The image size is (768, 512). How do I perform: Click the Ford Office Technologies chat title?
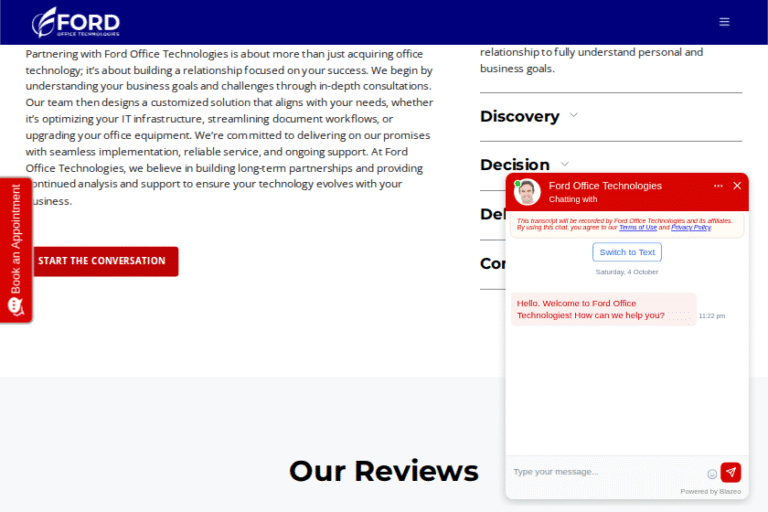[605, 186]
